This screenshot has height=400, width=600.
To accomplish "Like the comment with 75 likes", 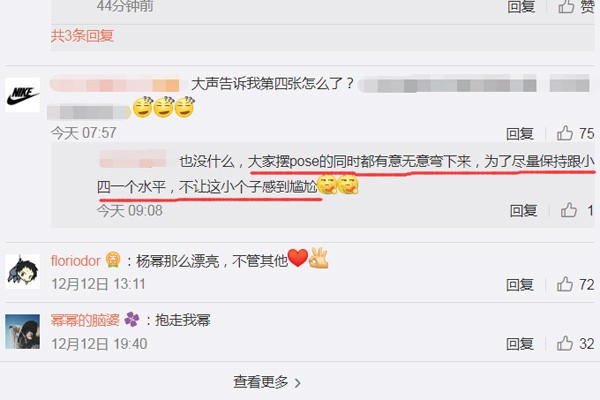I will 565,133.
